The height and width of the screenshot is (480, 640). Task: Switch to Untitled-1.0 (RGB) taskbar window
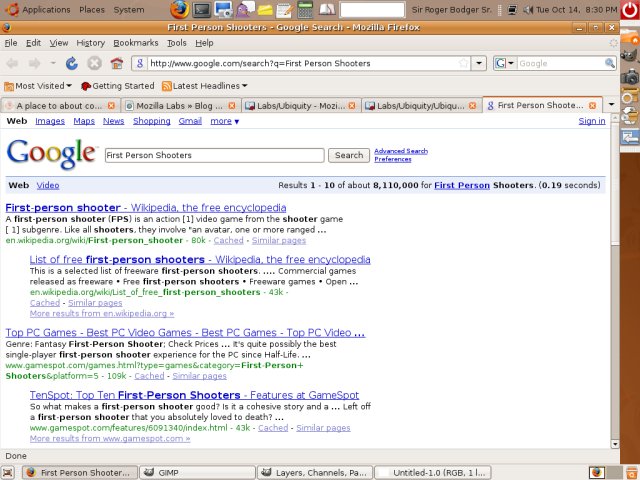(433, 473)
